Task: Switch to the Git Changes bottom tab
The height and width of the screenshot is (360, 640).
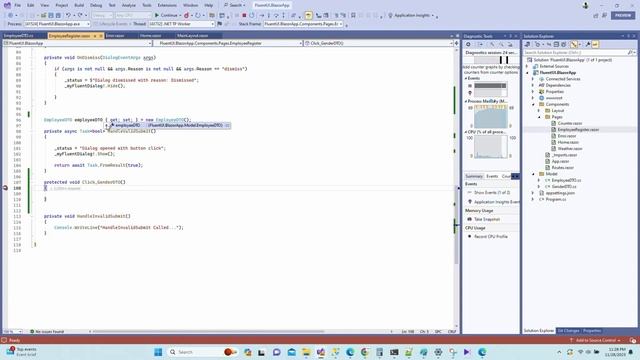Action: pyautogui.click(x=568, y=331)
